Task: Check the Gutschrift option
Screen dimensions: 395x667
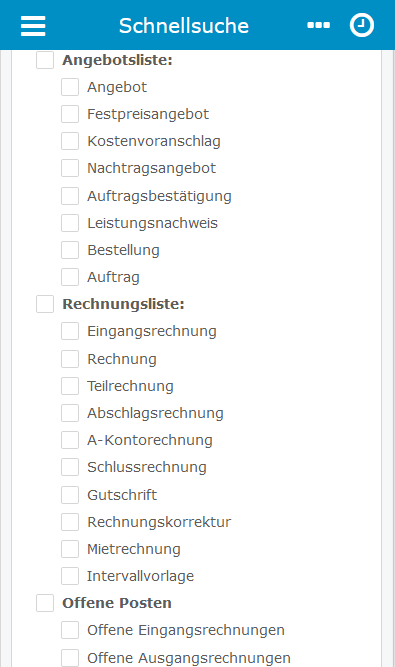Action: (x=70, y=495)
